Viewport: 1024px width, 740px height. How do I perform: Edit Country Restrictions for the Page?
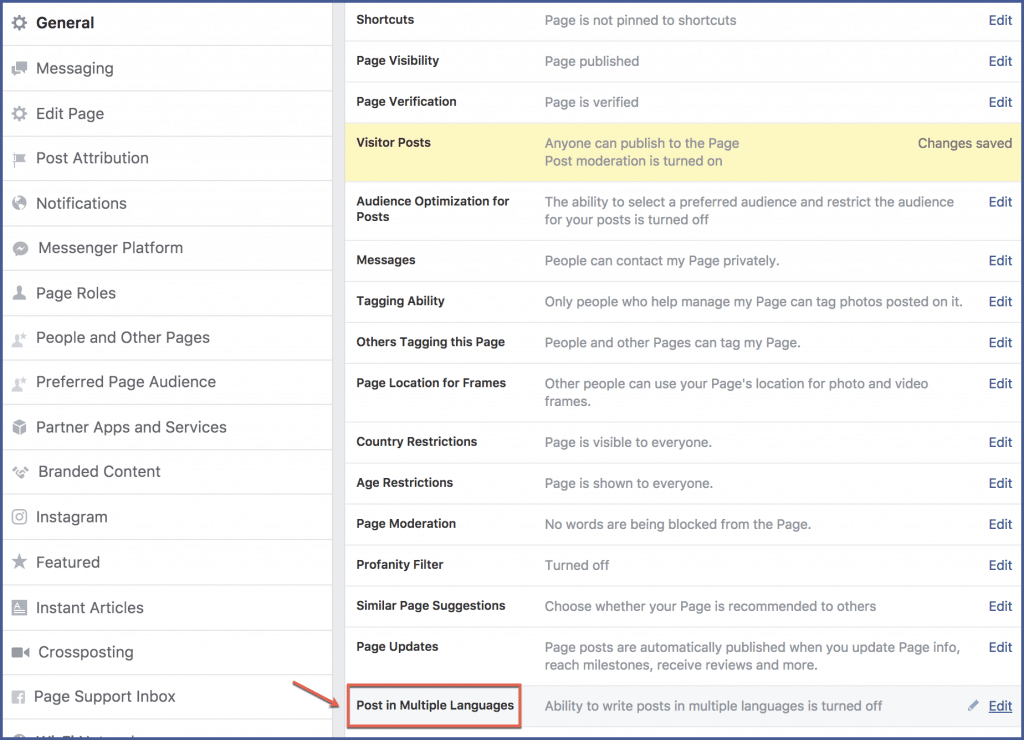[999, 442]
